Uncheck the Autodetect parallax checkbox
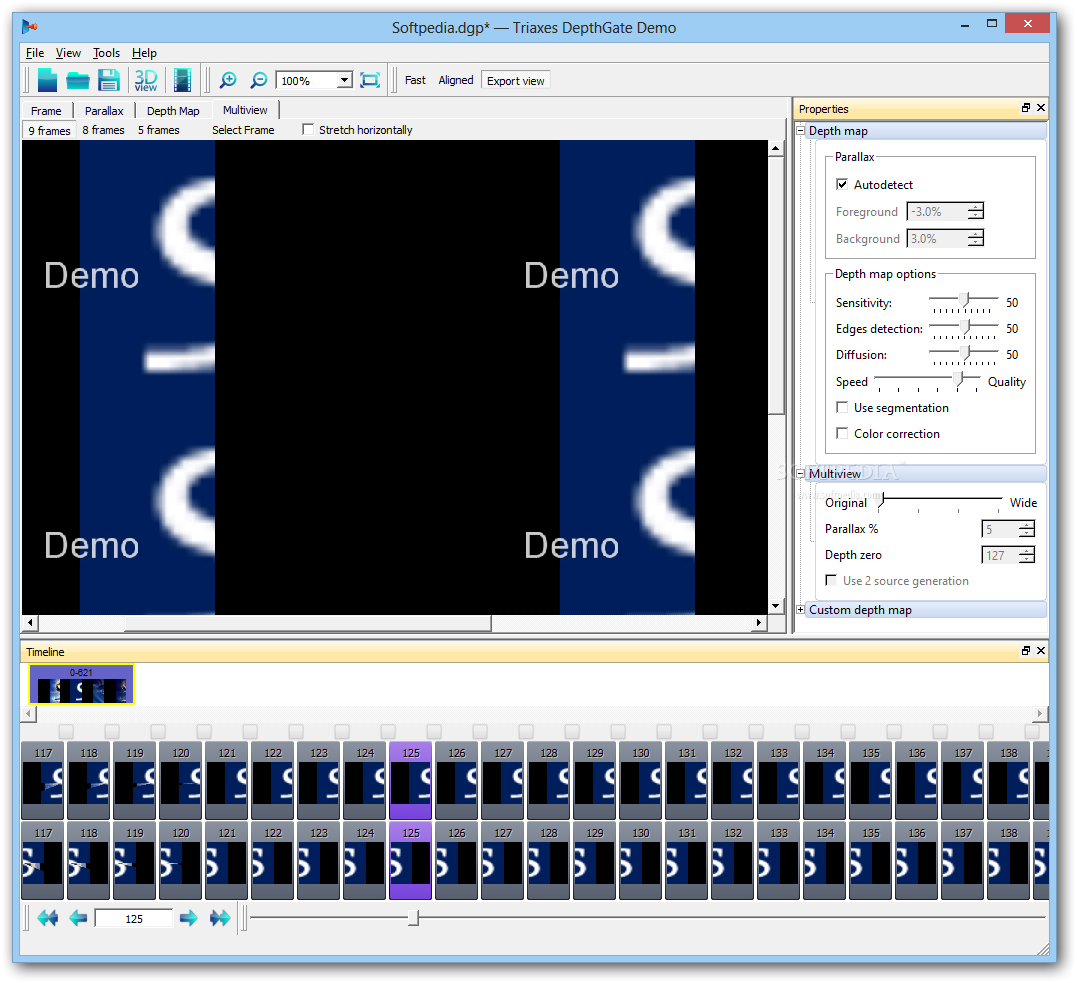This screenshot has width=1077, height=983. tap(842, 184)
